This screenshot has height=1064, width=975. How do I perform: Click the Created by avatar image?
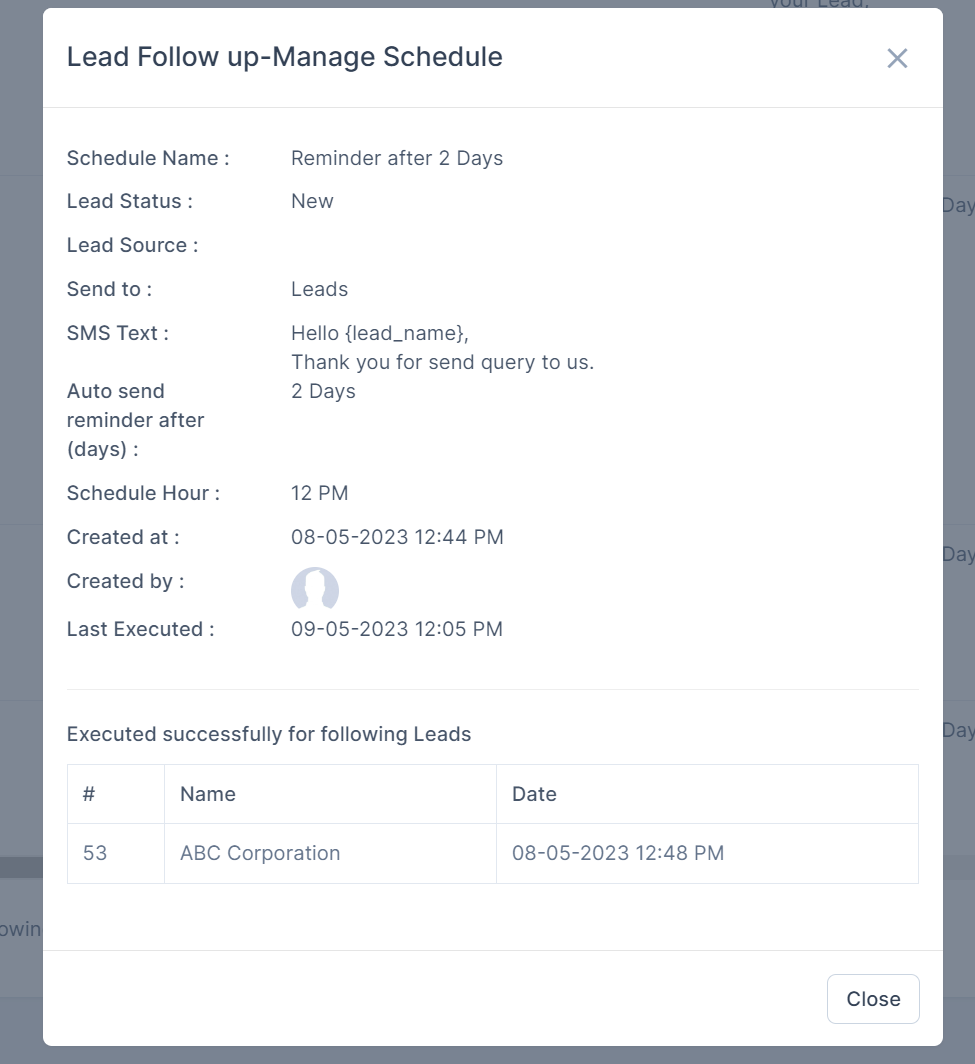point(315,589)
